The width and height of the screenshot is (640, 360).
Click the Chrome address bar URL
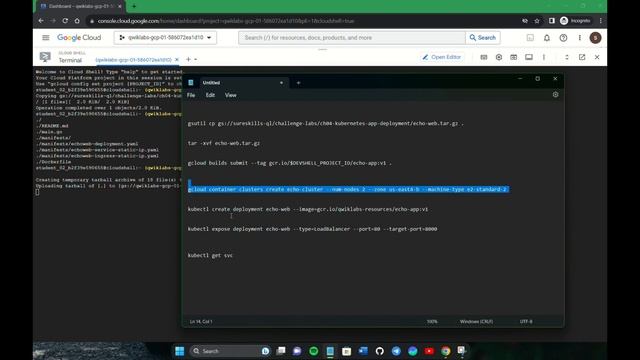tap(226, 21)
